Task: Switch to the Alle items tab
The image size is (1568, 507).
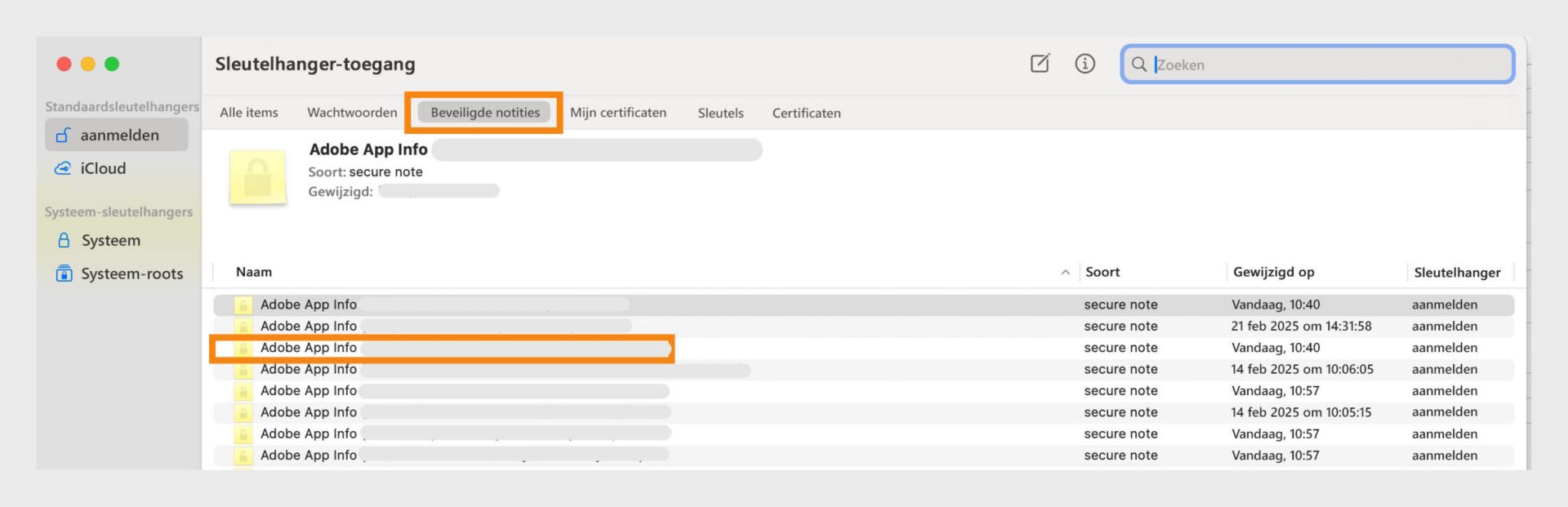Action: click(x=249, y=113)
